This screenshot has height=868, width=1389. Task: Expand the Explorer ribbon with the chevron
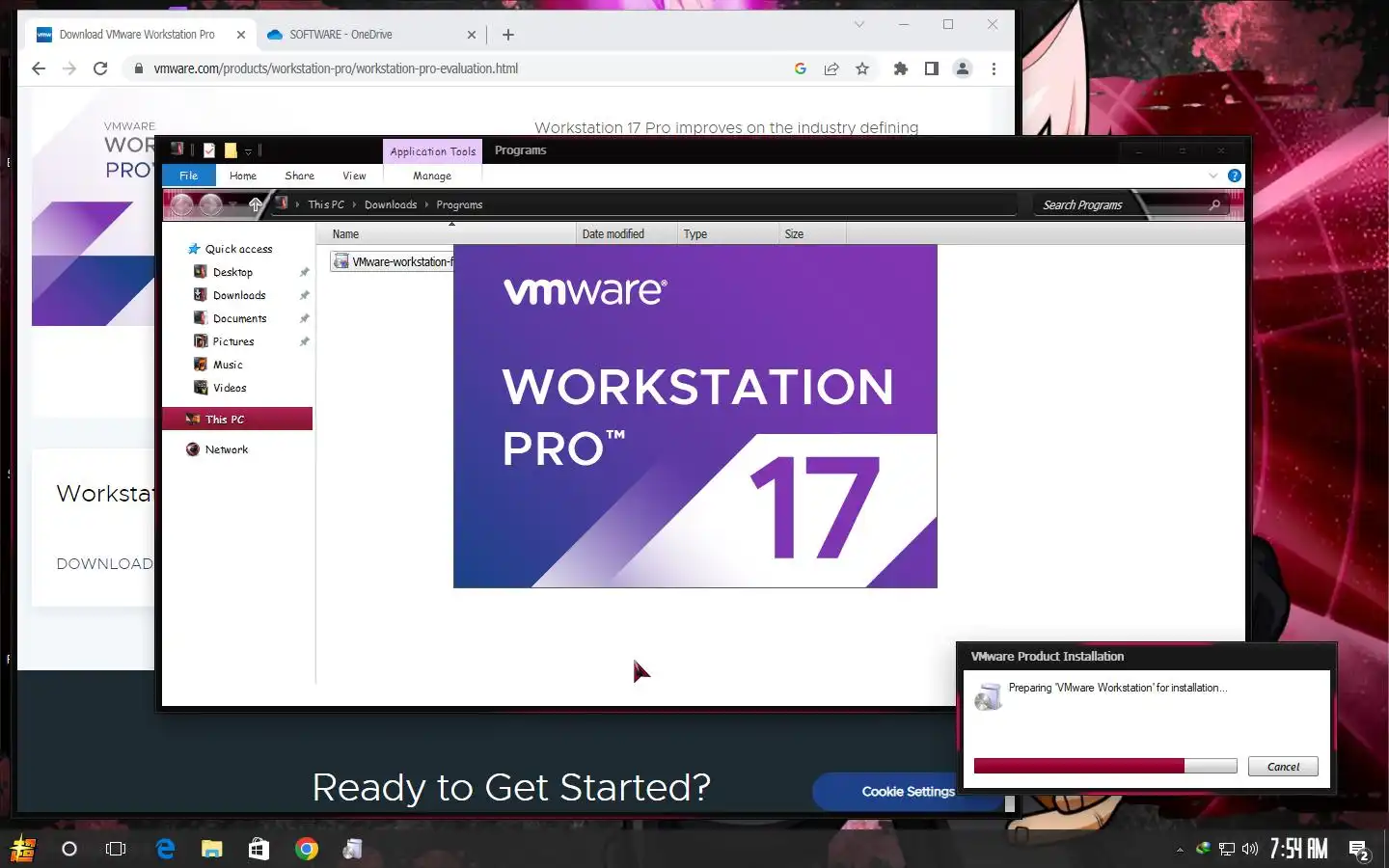tap(1213, 176)
